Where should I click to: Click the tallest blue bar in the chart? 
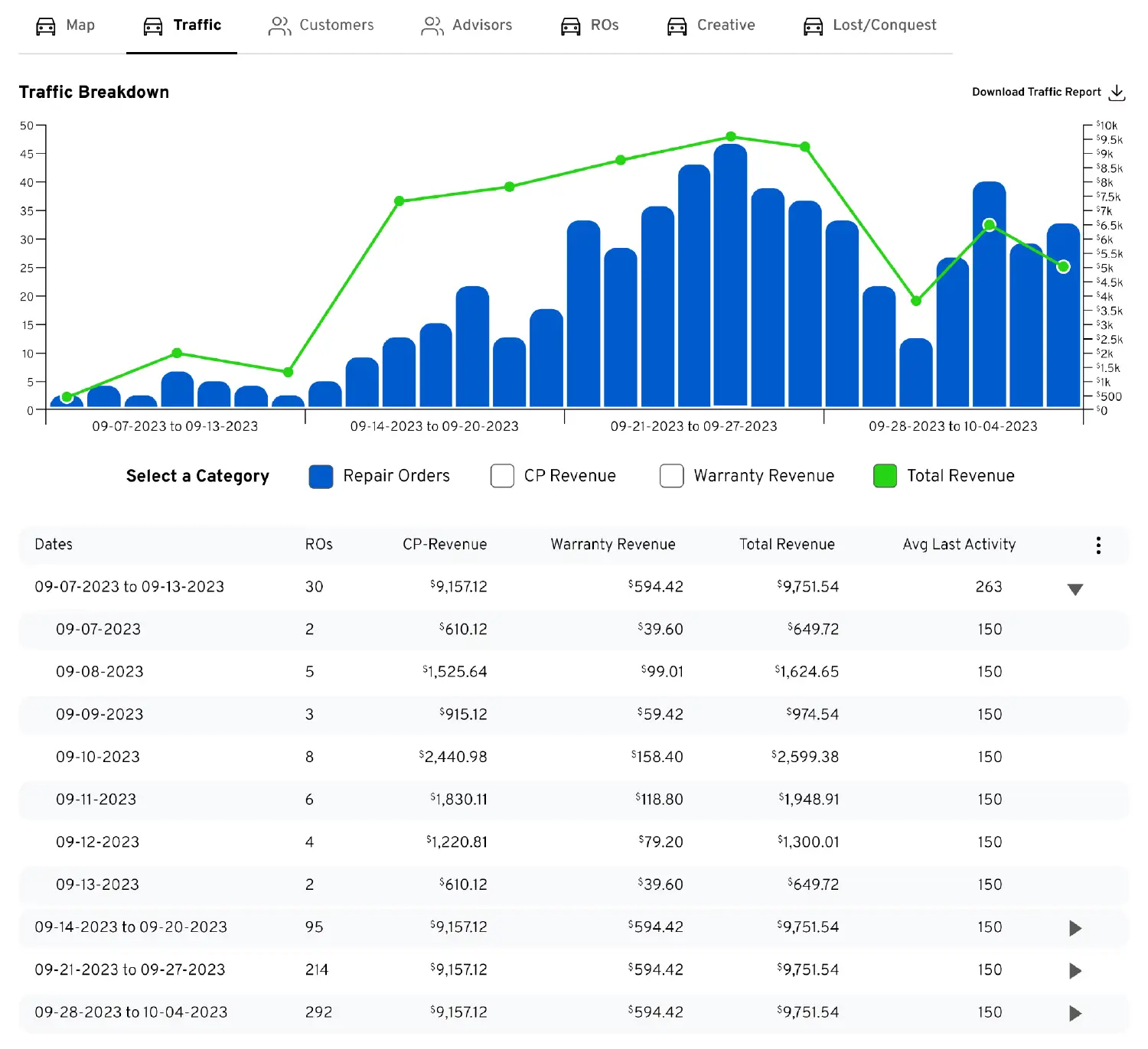730,275
